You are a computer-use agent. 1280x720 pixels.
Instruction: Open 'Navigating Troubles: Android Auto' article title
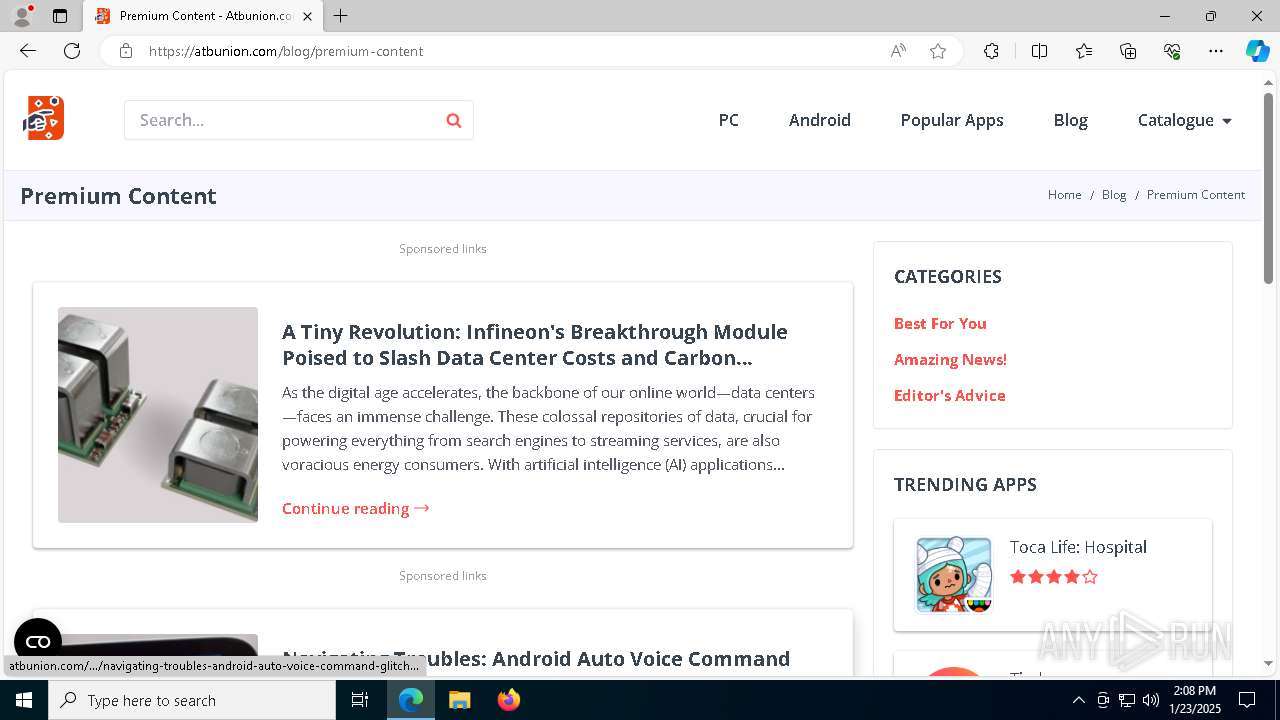[x=536, y=659]
